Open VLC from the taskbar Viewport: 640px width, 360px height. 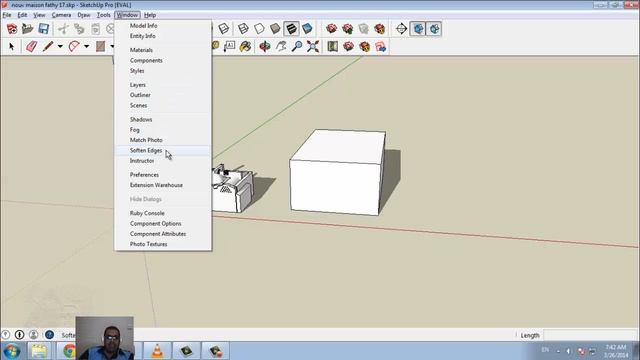pyautogui.click(x=157, y=351)
